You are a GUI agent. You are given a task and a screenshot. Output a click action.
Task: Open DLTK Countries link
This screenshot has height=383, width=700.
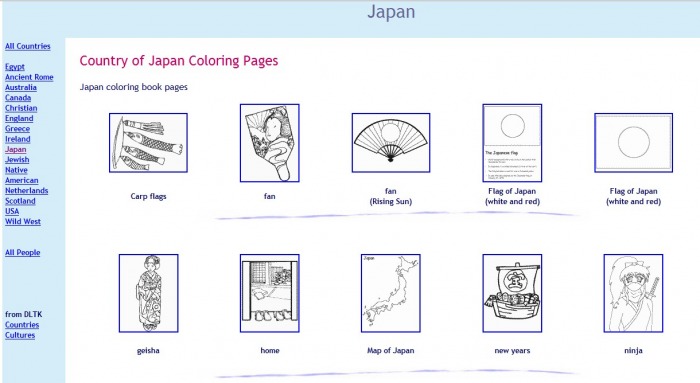[x=22, y=325]
